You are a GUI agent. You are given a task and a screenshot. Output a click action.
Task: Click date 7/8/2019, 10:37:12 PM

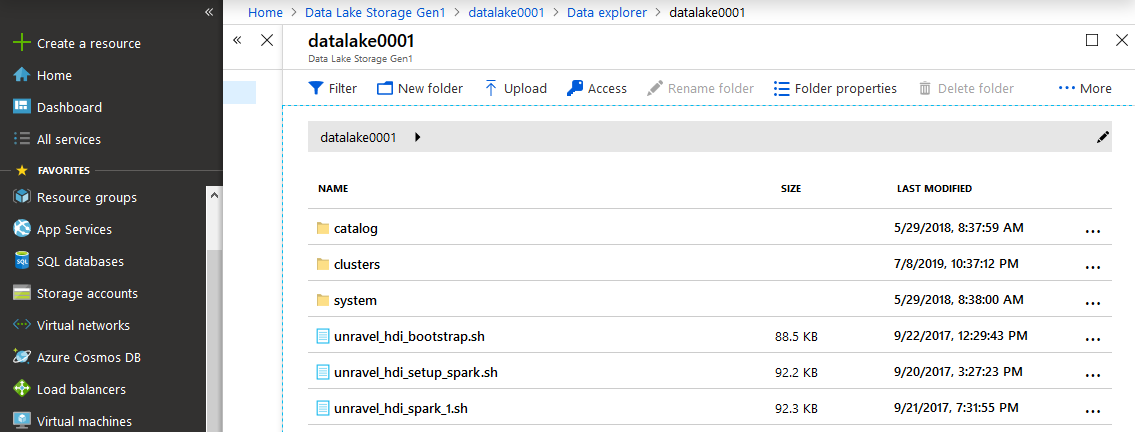point(957,263)
